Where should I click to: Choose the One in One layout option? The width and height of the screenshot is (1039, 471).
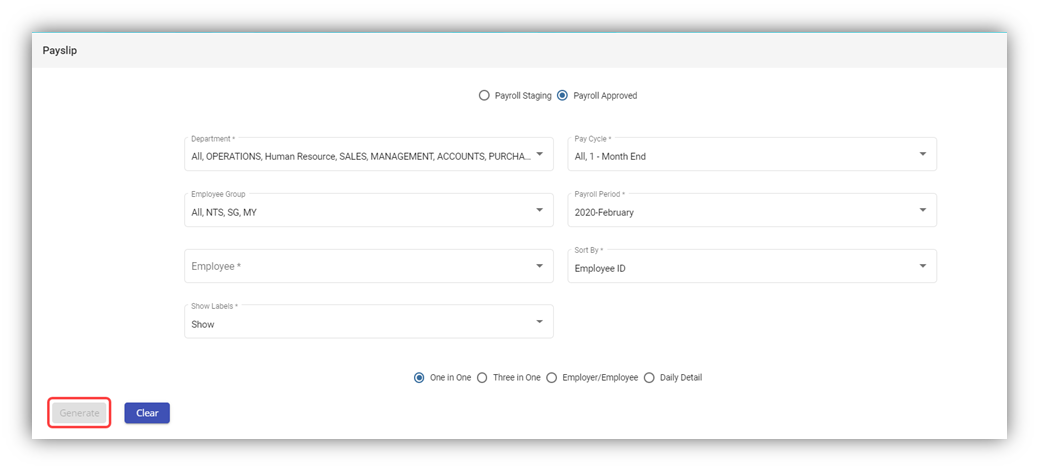point(419,378)
